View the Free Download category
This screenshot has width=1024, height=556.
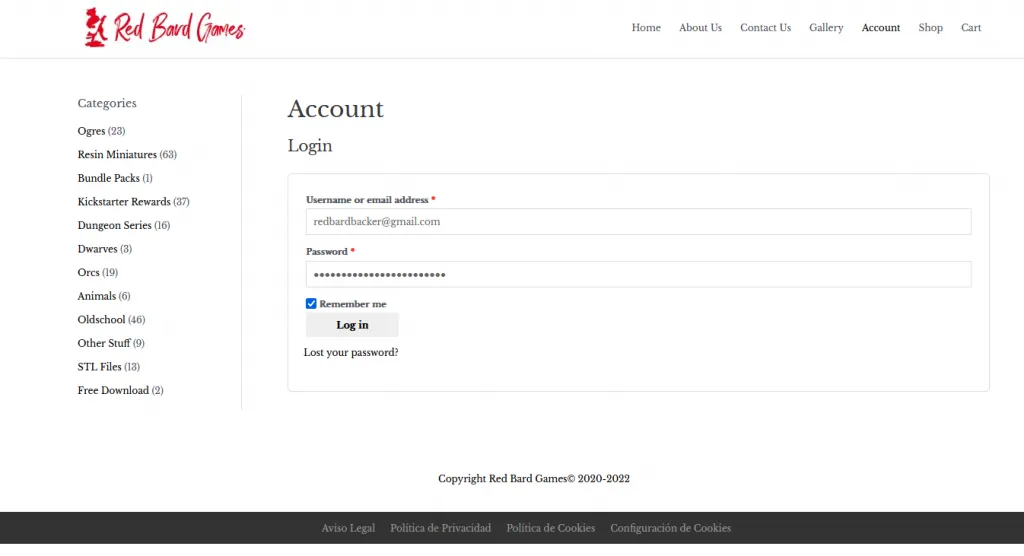point(113,391)
